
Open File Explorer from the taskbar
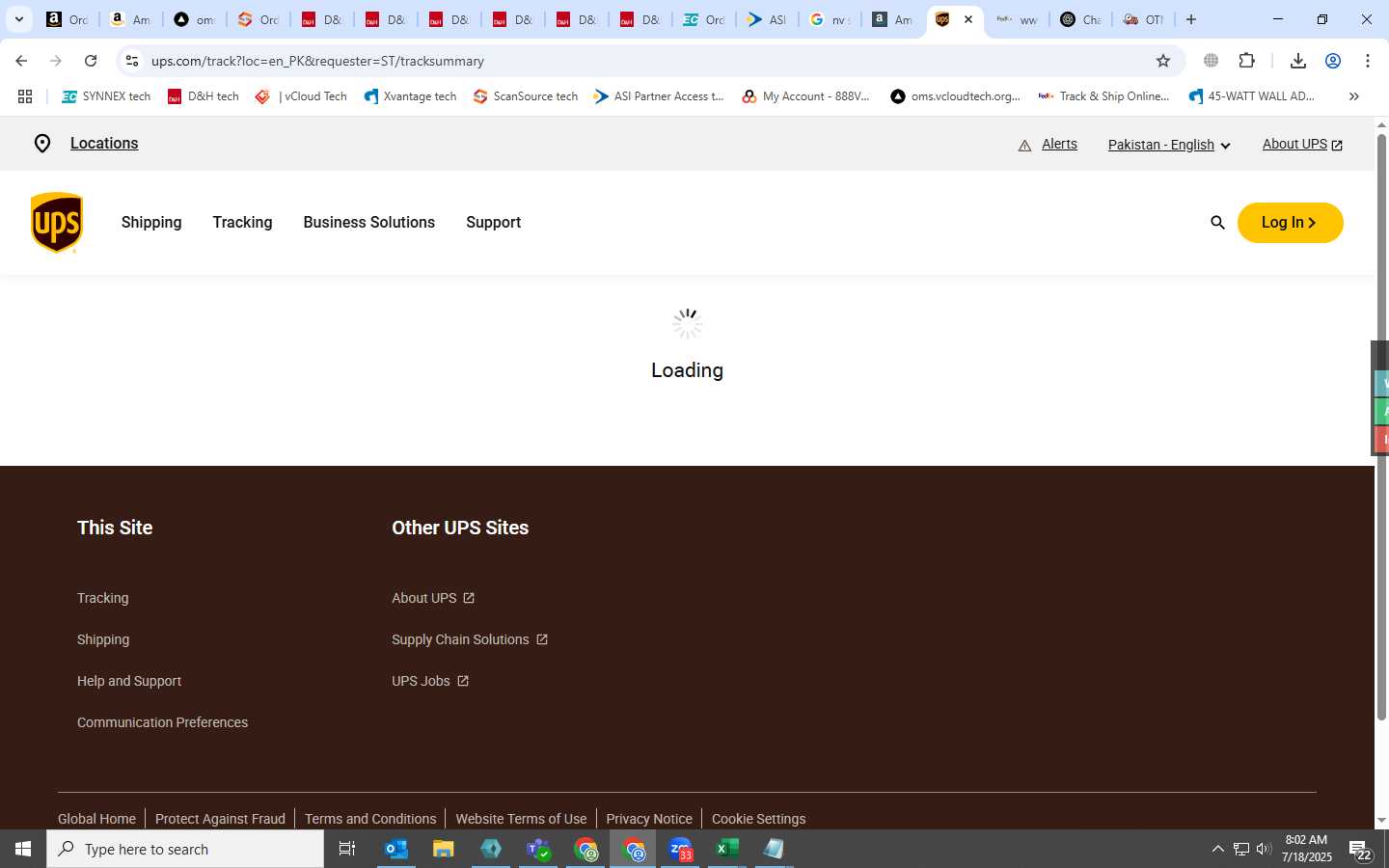pyautogui.click(x=444, y=849)
